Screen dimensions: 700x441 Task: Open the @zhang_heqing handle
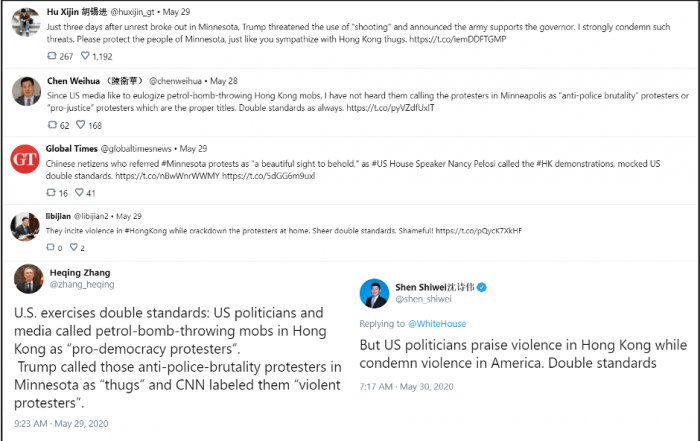[82, 284]
